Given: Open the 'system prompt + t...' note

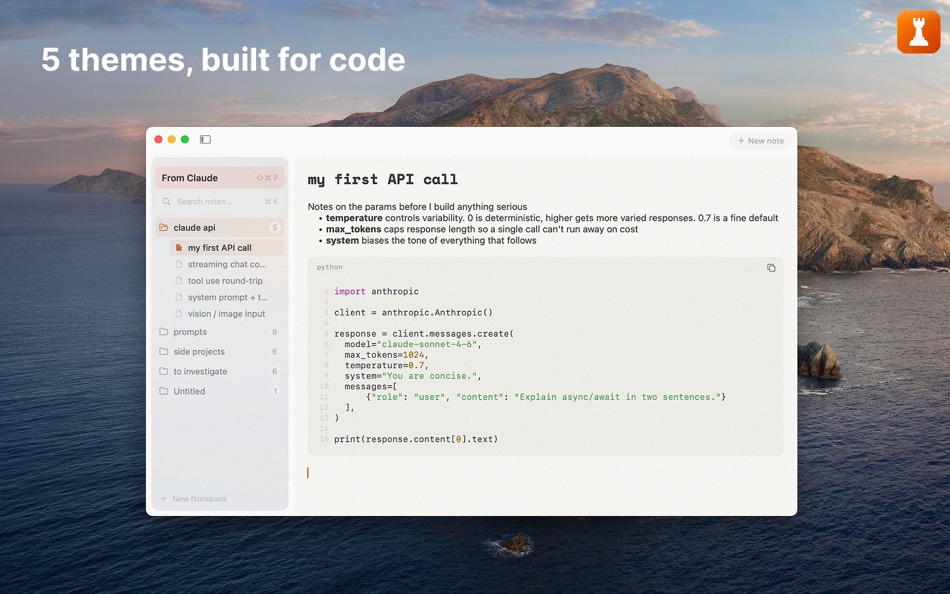Looking at the screenshot, I should click(x=227, y=297).
